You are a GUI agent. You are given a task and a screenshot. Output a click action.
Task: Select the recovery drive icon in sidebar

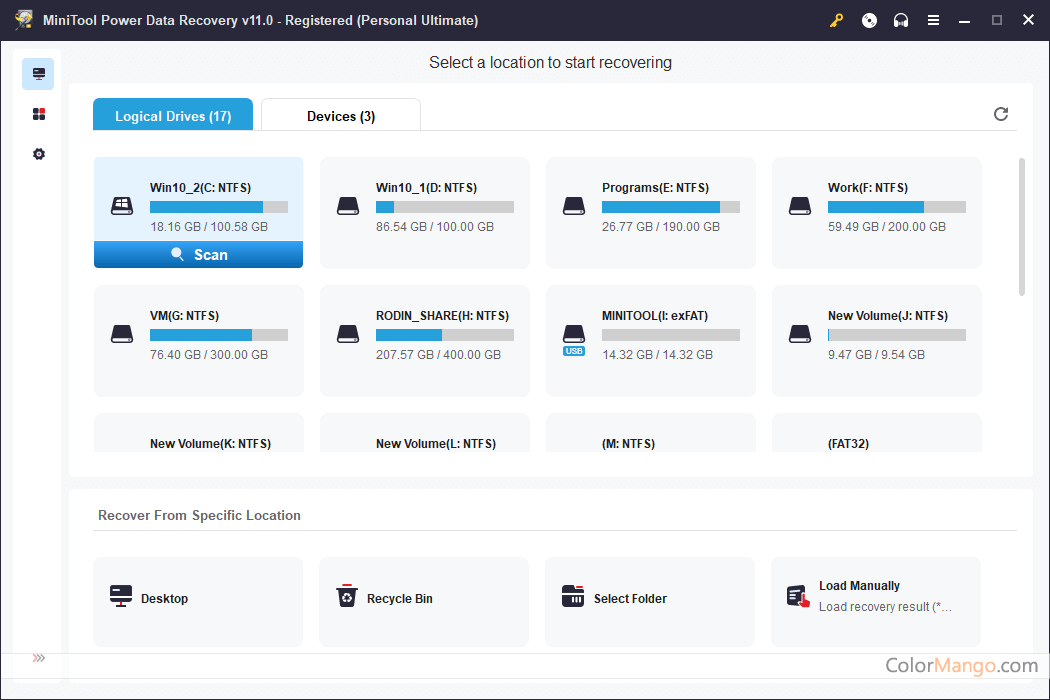(39, 74)
